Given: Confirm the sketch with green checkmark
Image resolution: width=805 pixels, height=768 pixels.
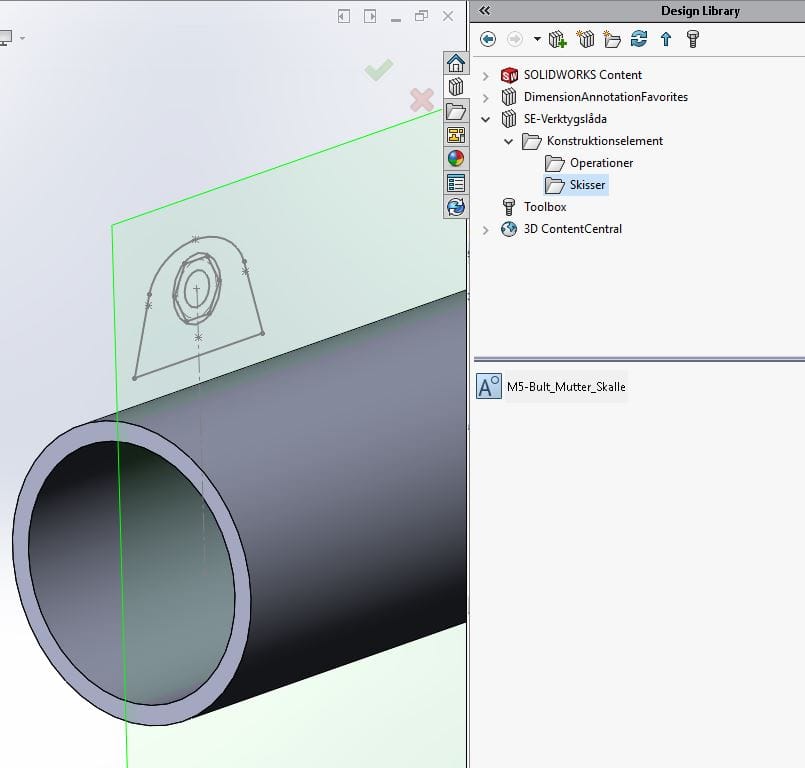Looking at the screenshot, I should point(378,70).
